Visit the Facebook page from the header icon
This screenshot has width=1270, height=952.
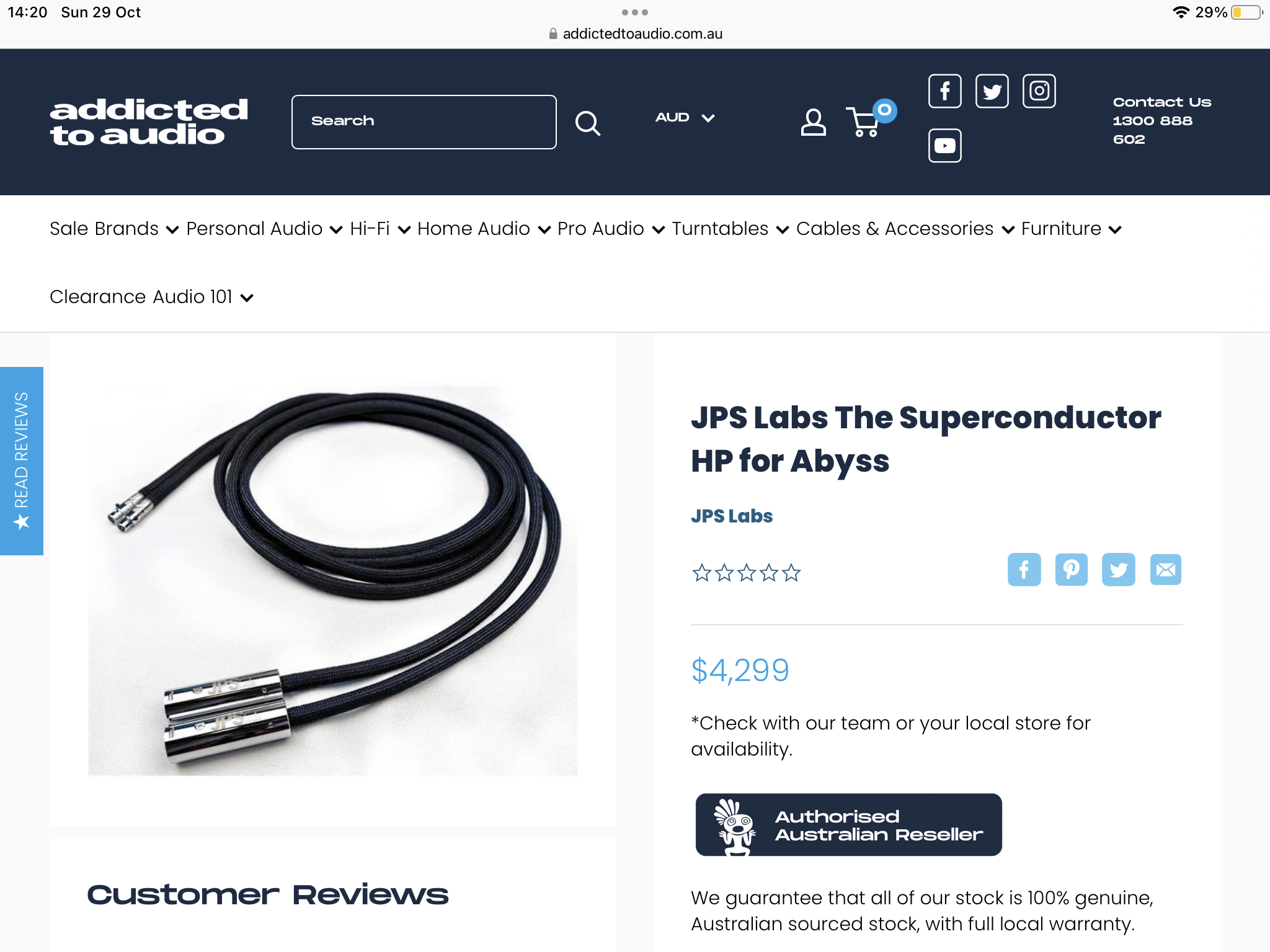[x=945, y=91]
